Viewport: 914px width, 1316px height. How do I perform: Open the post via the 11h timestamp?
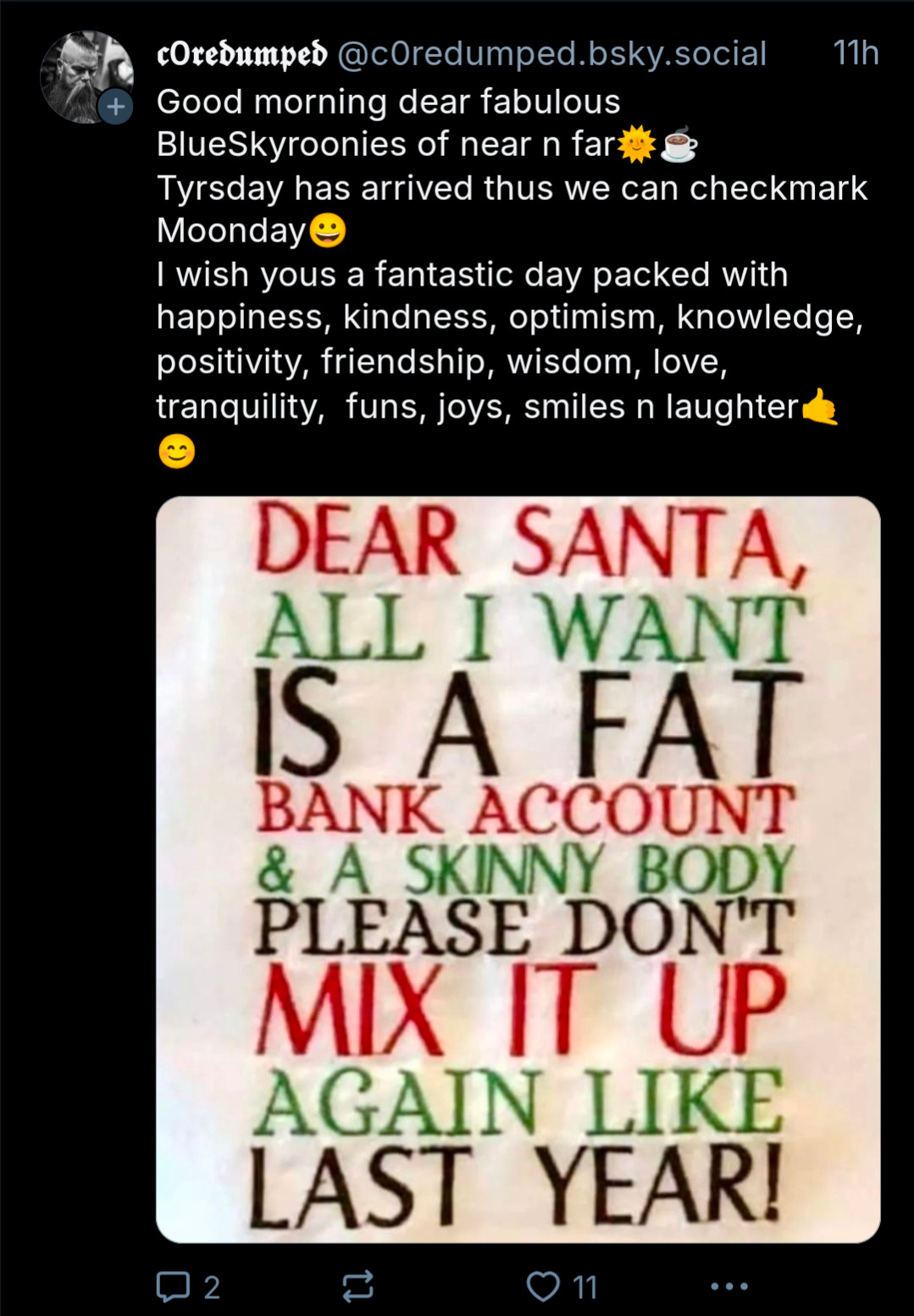pyautogui.click(x=856, y=53)
